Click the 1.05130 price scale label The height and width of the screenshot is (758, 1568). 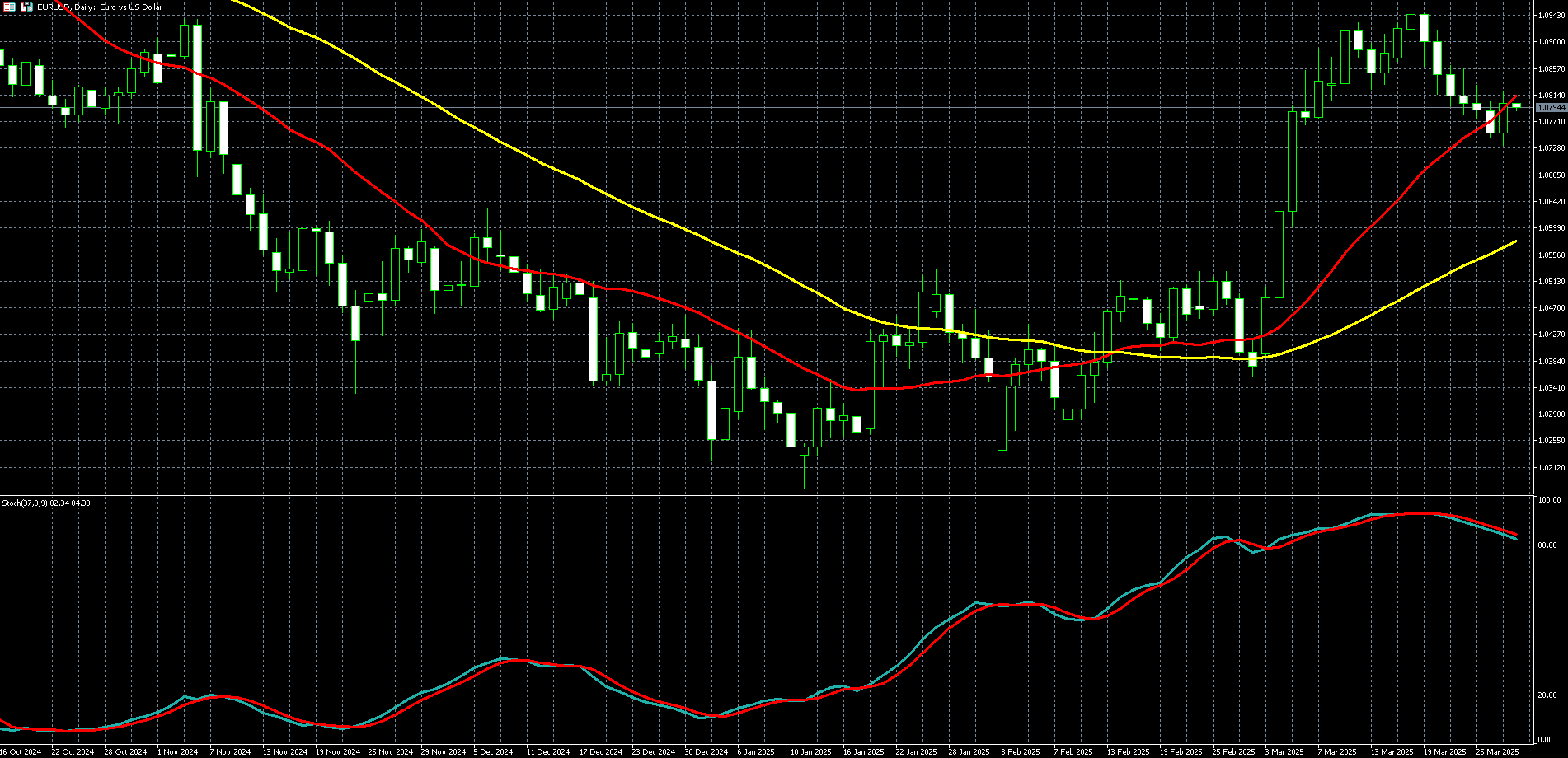pos(1551,282)
